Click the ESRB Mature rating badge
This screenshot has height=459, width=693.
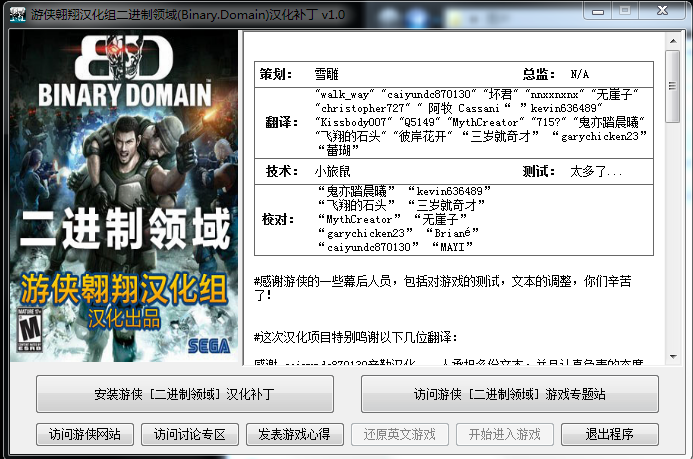pos(29,330)
